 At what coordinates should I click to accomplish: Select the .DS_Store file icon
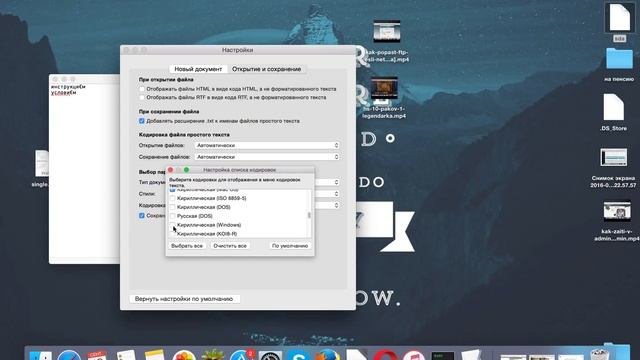tap(613, 107)
